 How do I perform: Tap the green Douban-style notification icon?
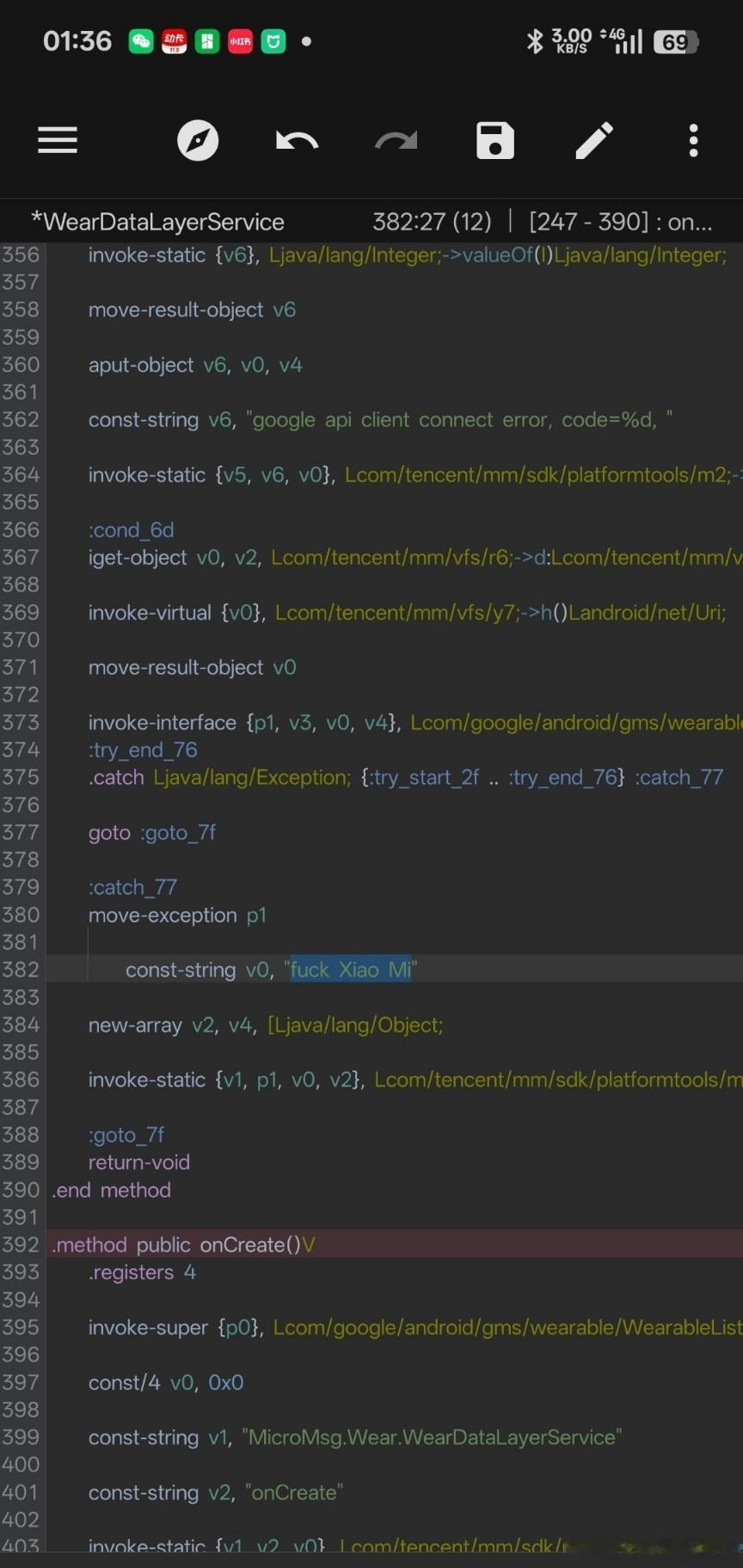coord(207,41)
